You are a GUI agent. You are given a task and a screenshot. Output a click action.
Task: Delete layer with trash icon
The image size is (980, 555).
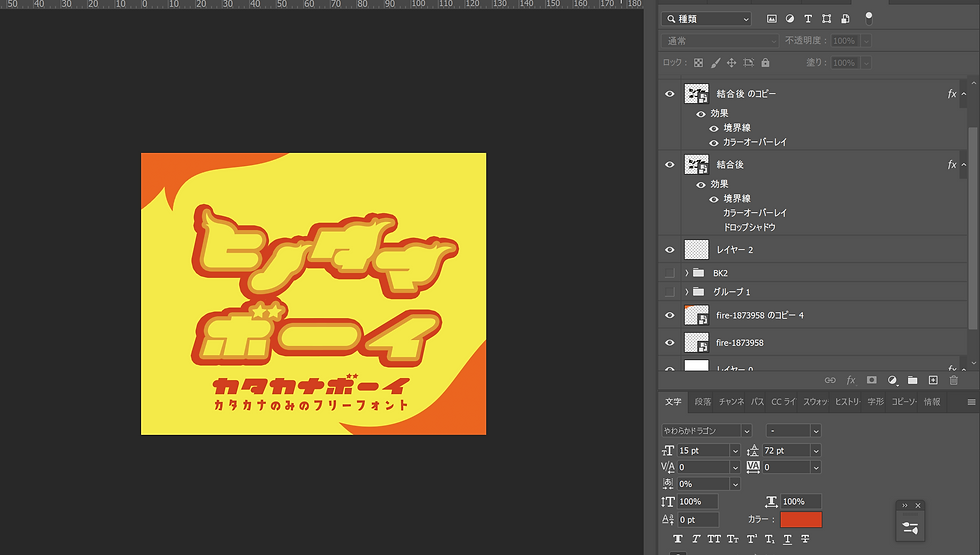pyautogui.click(x=954, y=380)
